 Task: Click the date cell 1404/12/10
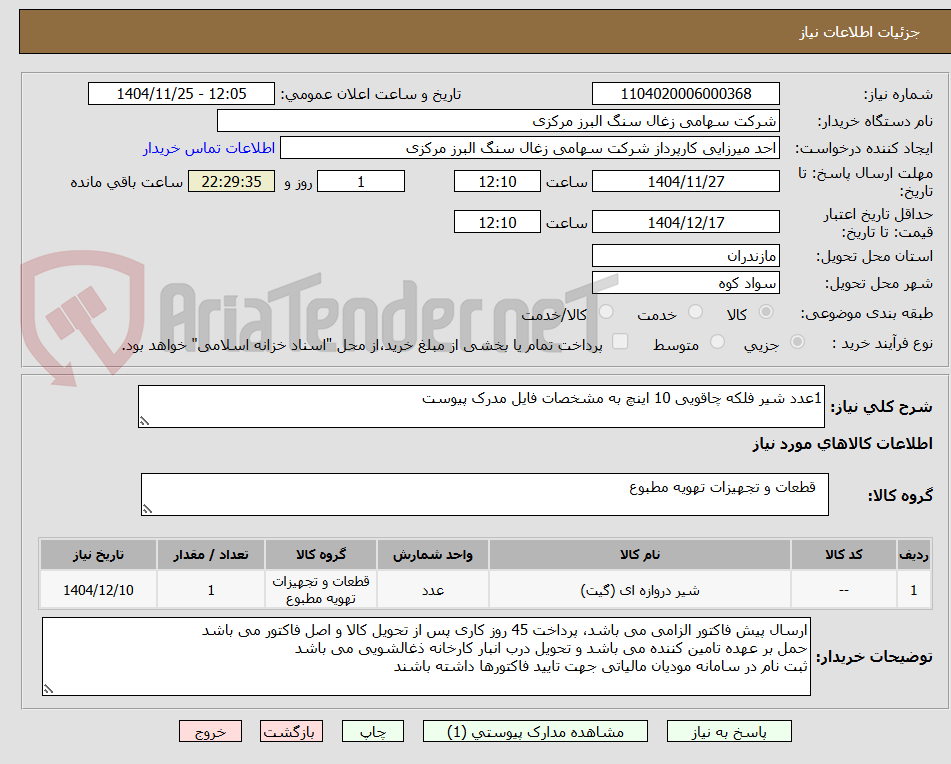(x=98, y=590)
